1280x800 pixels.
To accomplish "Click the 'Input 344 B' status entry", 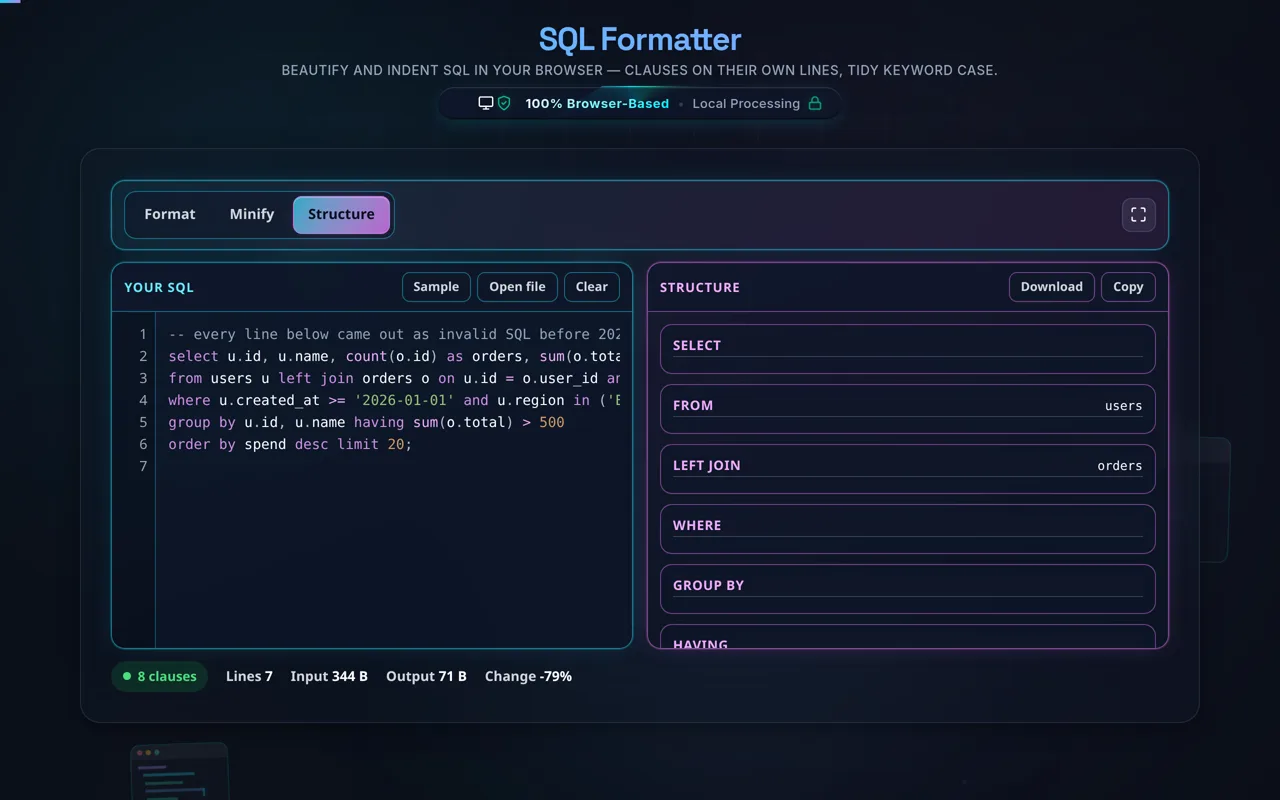I will pos(329,676).
